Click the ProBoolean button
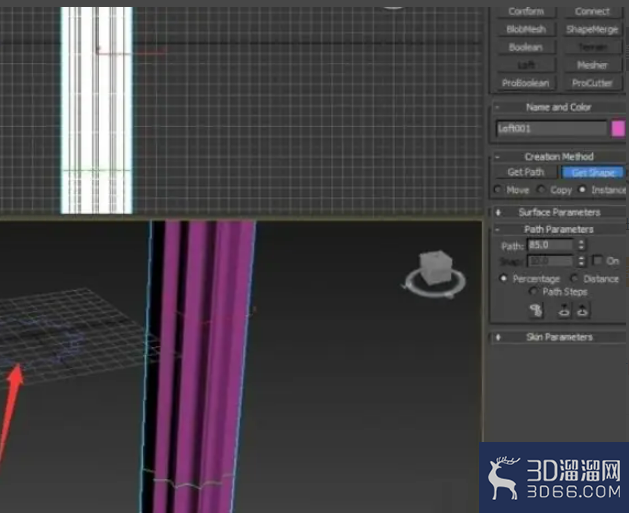 (526, 83)
